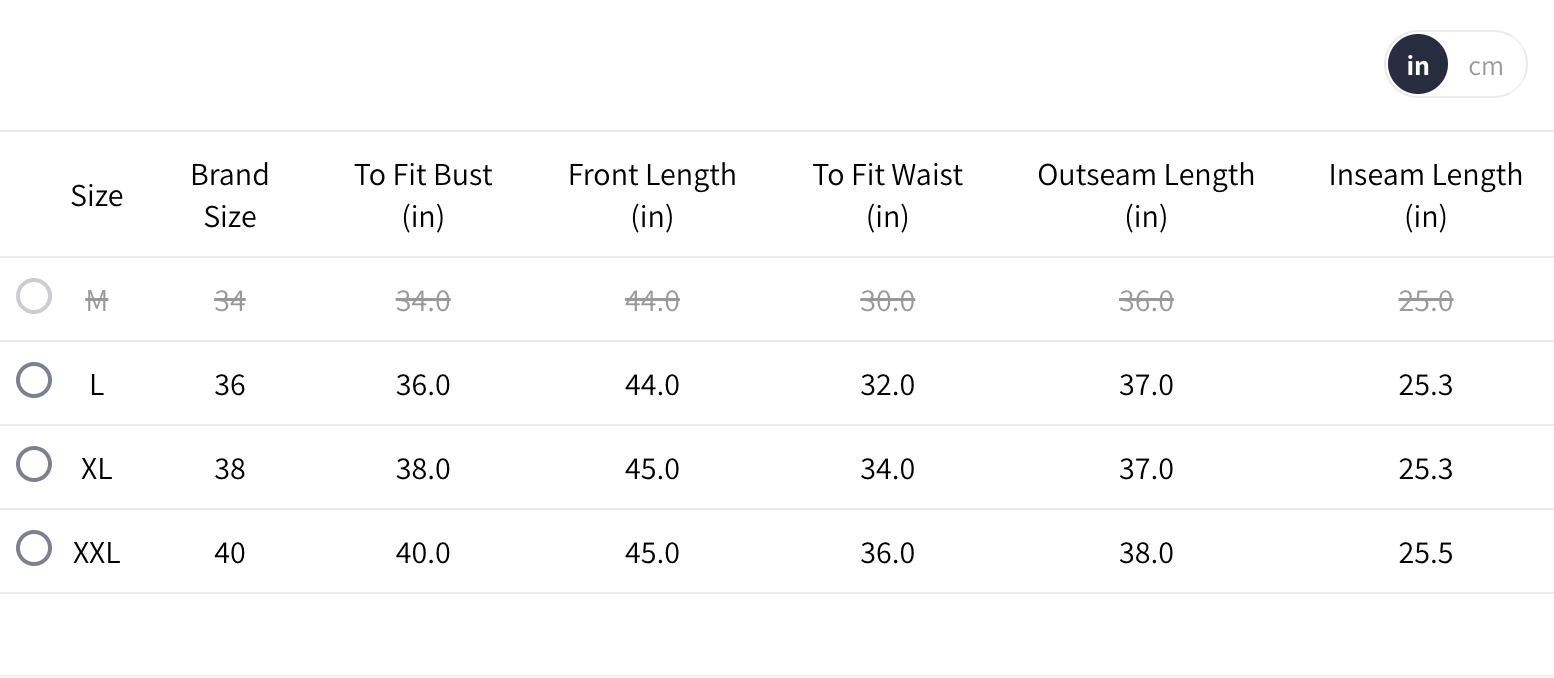Click the Brand Size column header
This screenshot has height=678, width=1554.
pos(229,195)
